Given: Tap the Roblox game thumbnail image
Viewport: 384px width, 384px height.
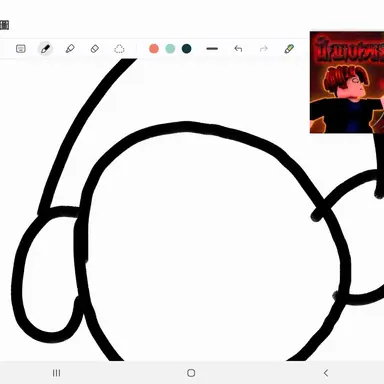Looking at the screenshot, I should [347, 82].
